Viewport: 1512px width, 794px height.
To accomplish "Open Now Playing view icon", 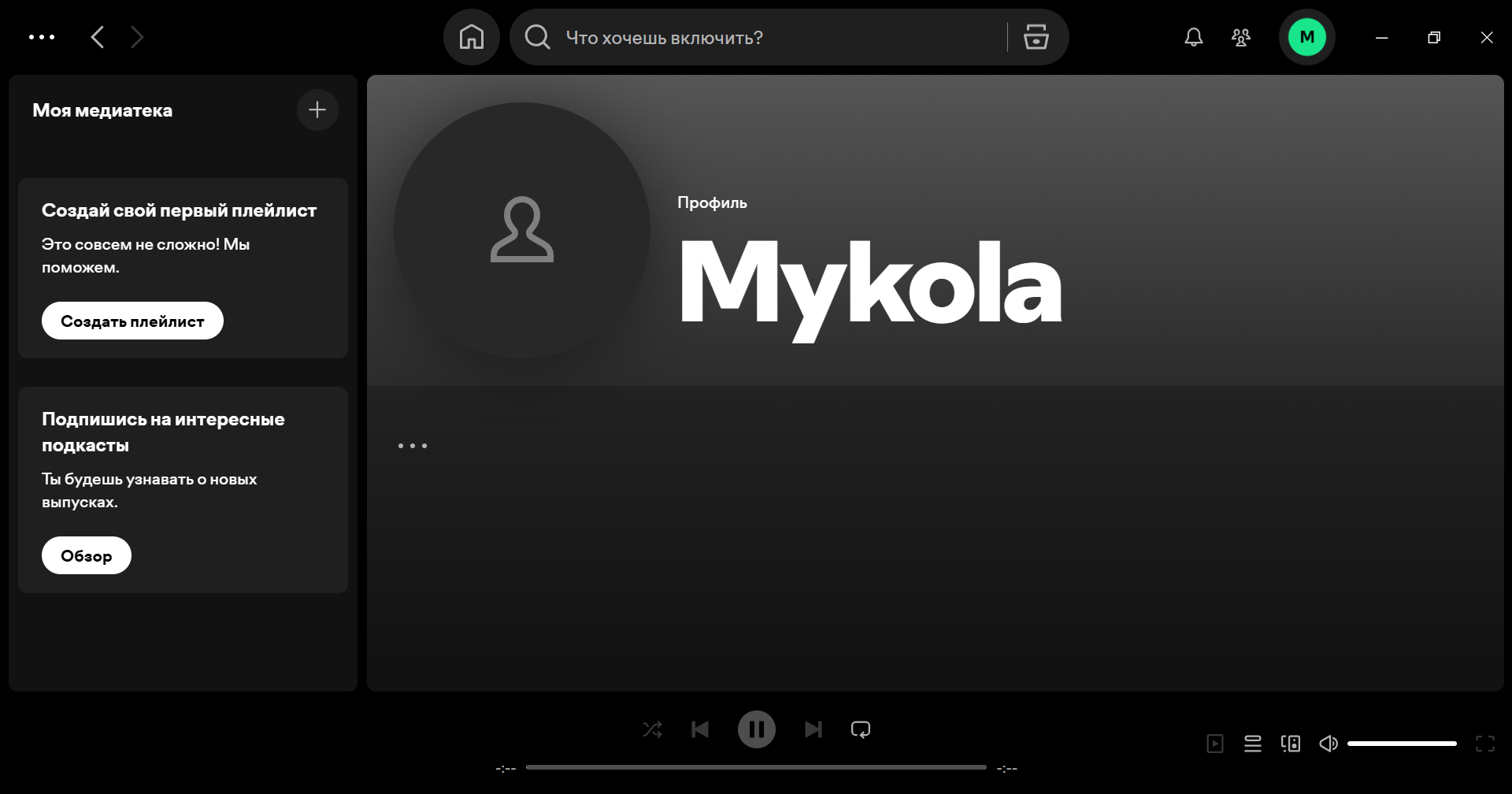I will pyautogui.click(x=1214, y=744).
